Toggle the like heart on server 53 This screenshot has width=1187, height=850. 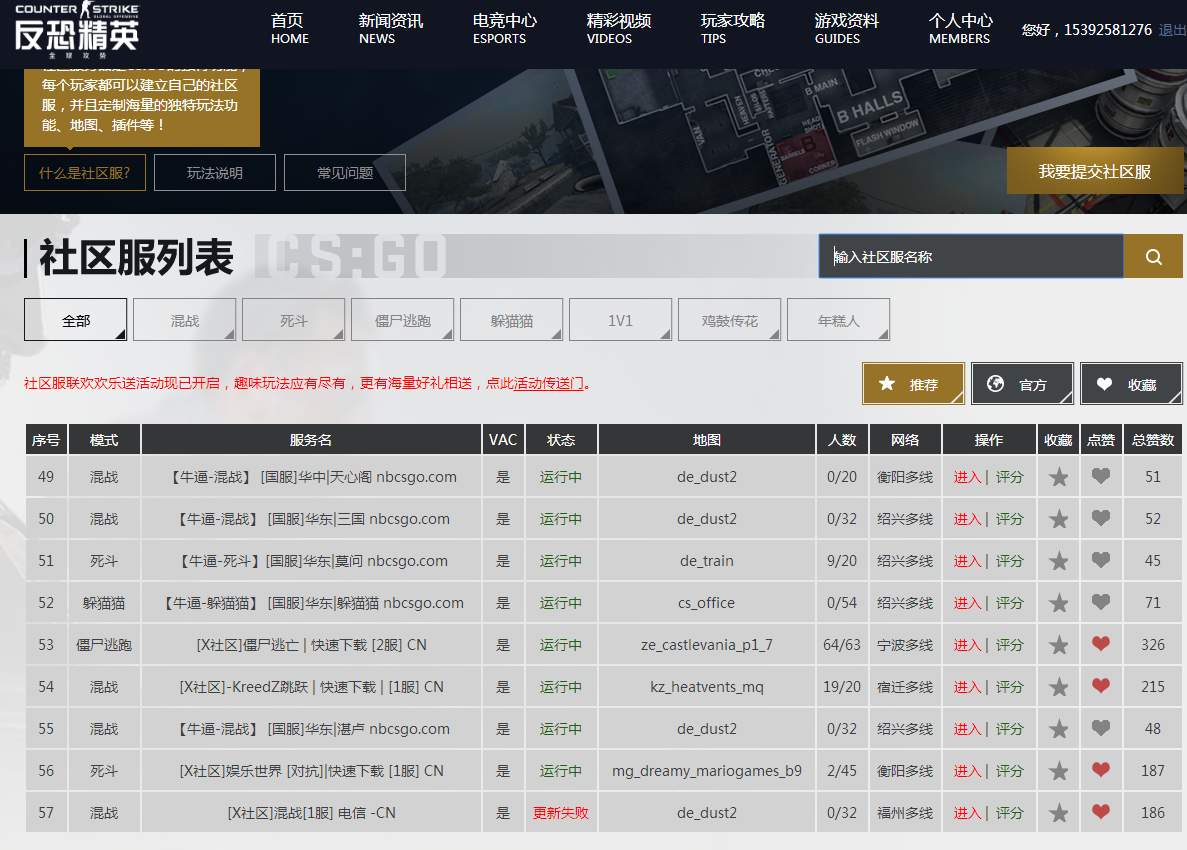pos(1101,644)
